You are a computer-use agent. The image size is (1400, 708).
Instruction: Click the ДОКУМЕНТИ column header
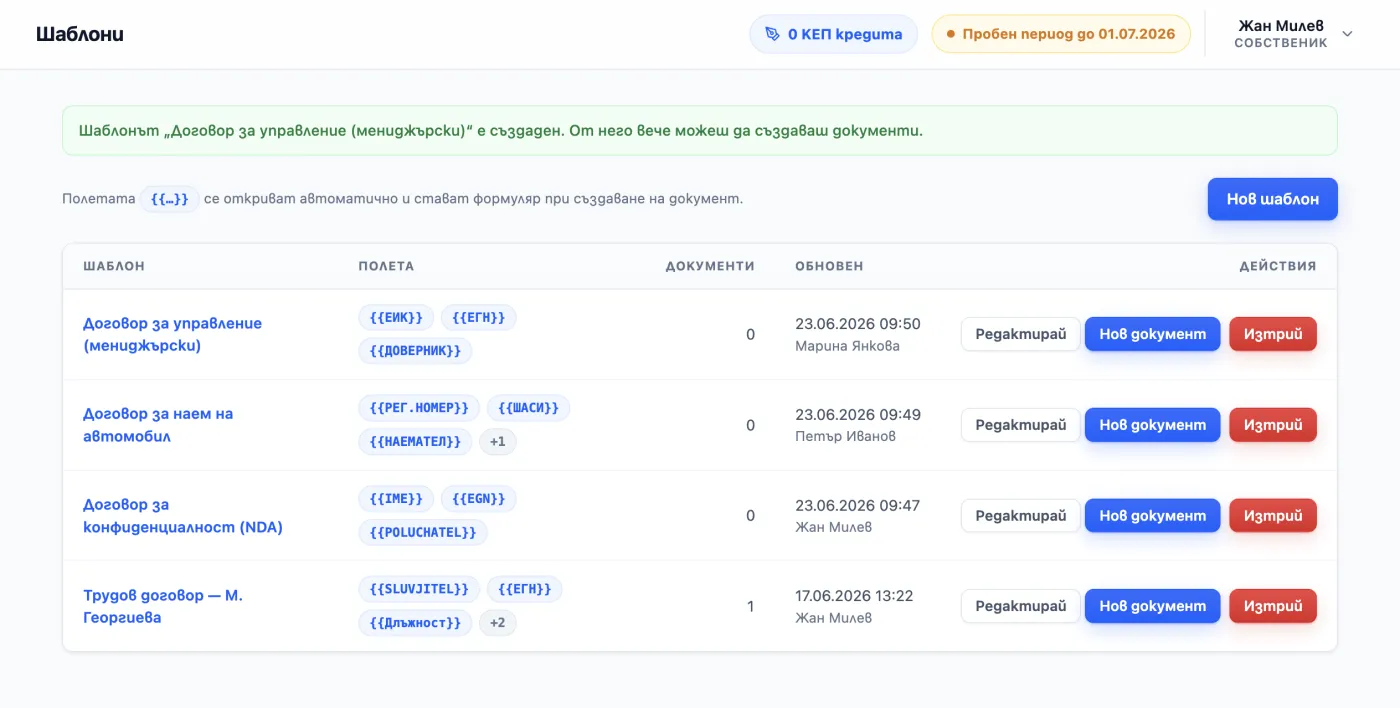(710, 266)
